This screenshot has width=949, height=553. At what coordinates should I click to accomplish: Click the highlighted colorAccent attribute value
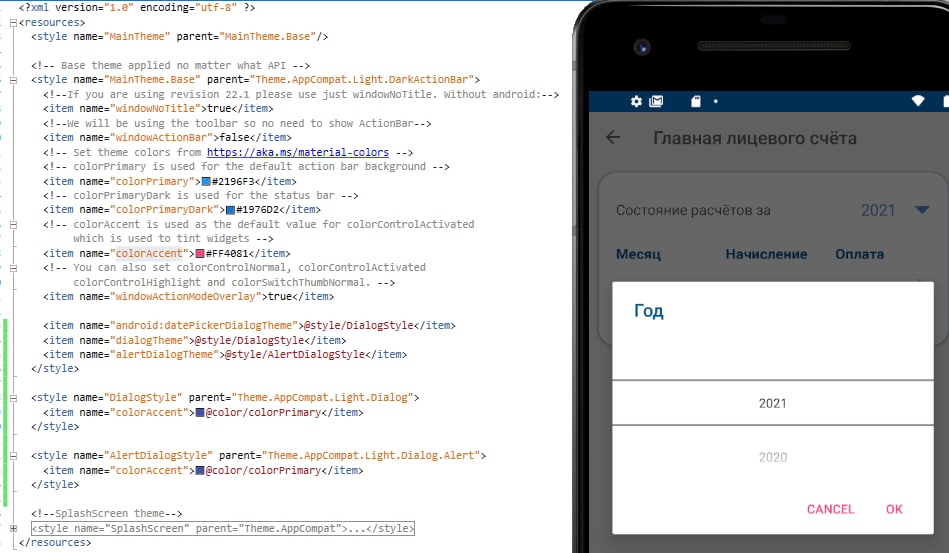(x=149, y=254)
